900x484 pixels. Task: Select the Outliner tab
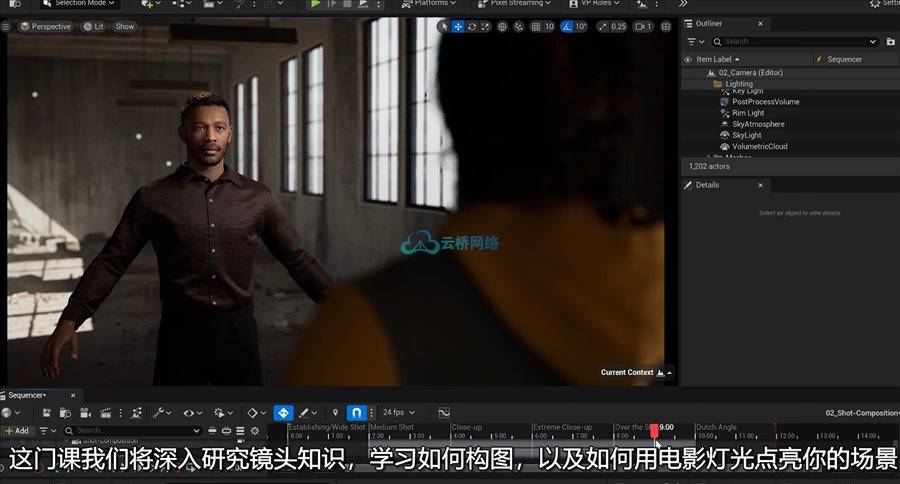(708, 24)
